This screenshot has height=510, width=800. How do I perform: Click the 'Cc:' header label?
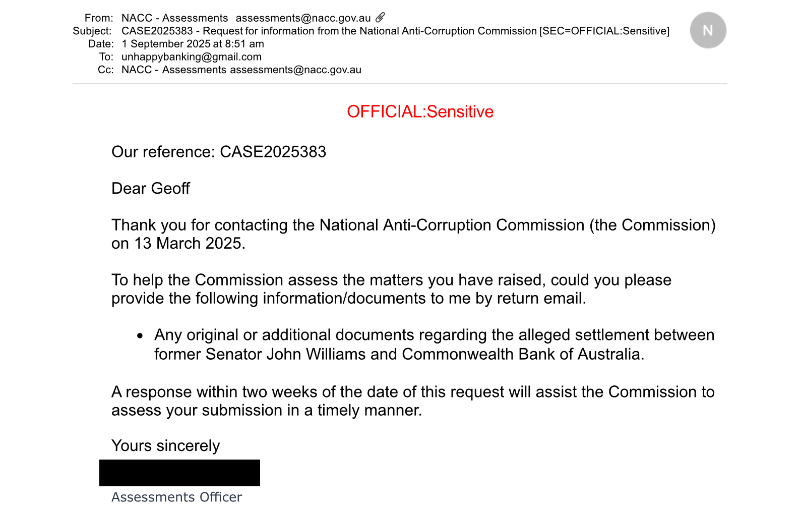(105, 70)
